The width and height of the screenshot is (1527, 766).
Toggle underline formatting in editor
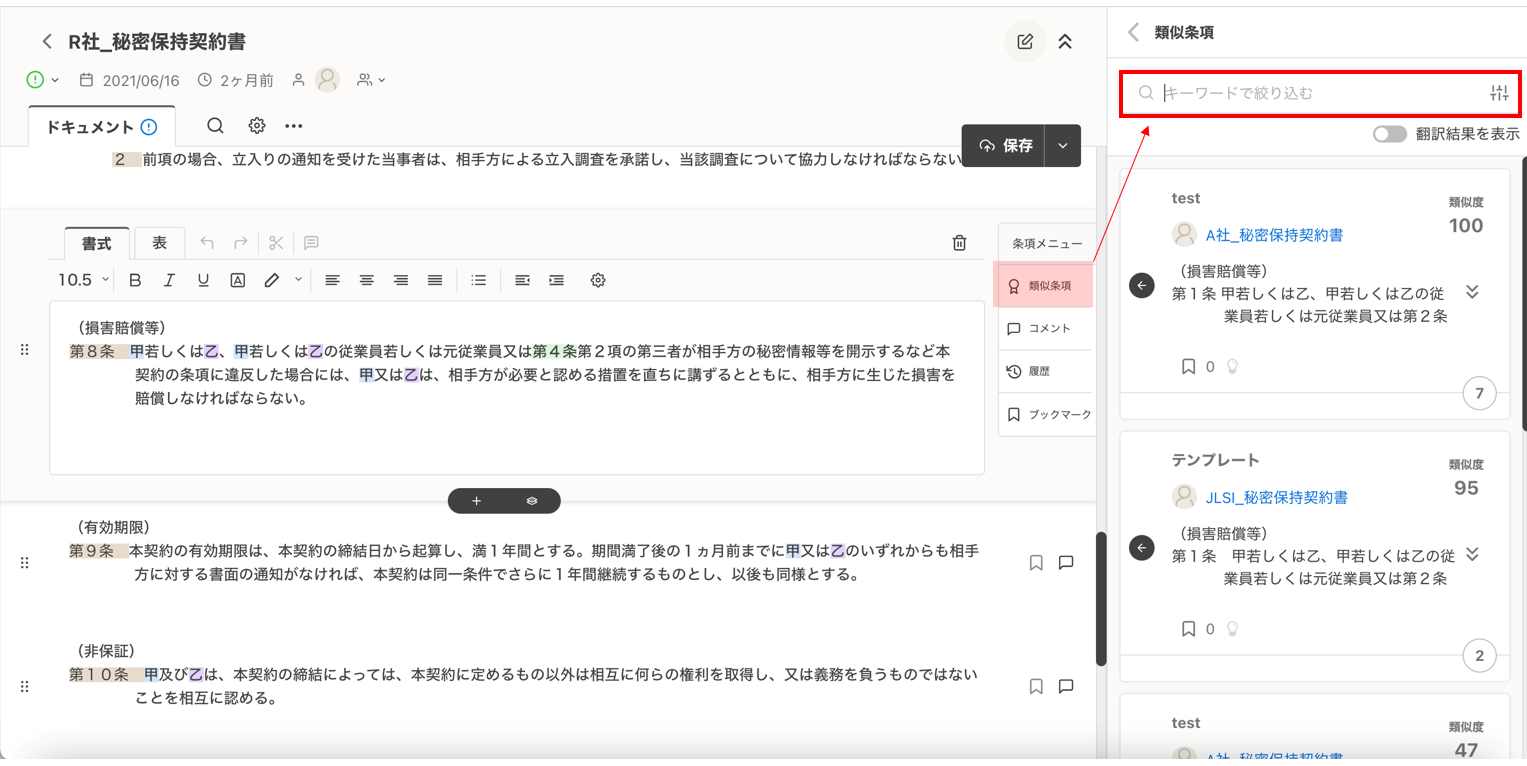(x=203, y=281)
